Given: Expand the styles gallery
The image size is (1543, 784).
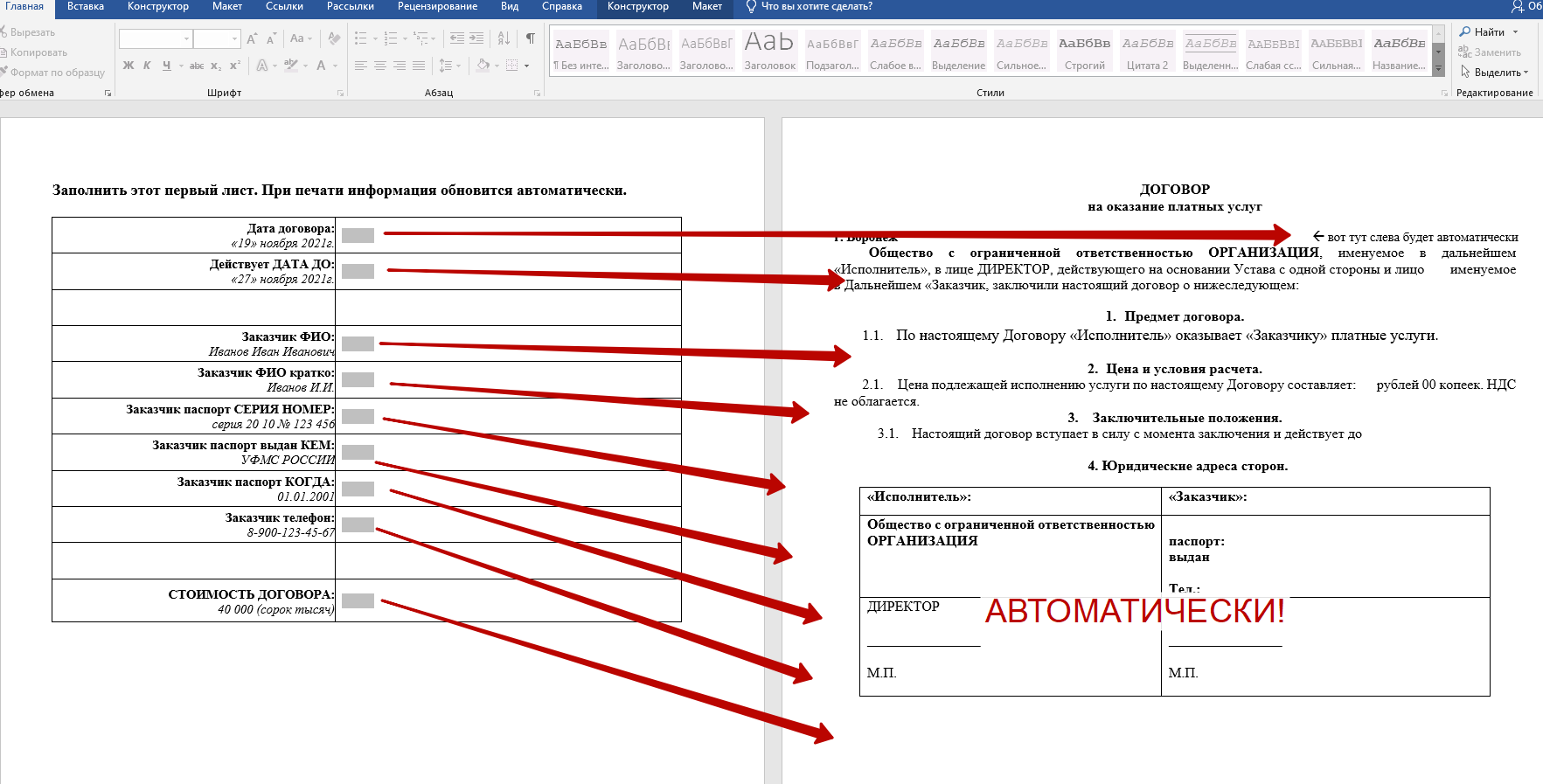Looking at the screenshot, I should (1438, 68).
